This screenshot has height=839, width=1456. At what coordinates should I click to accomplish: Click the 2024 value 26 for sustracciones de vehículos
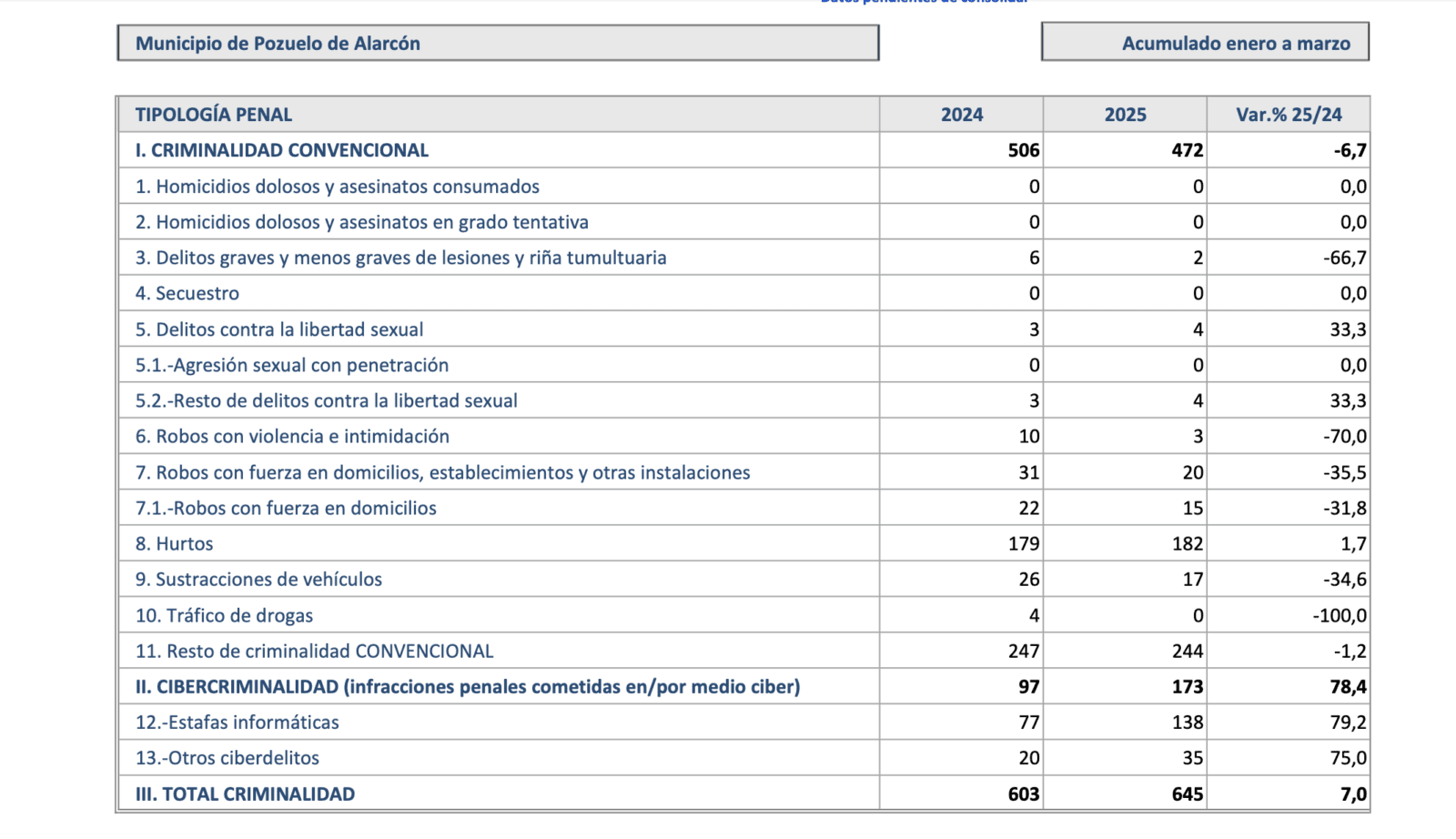click(1029, 579)
